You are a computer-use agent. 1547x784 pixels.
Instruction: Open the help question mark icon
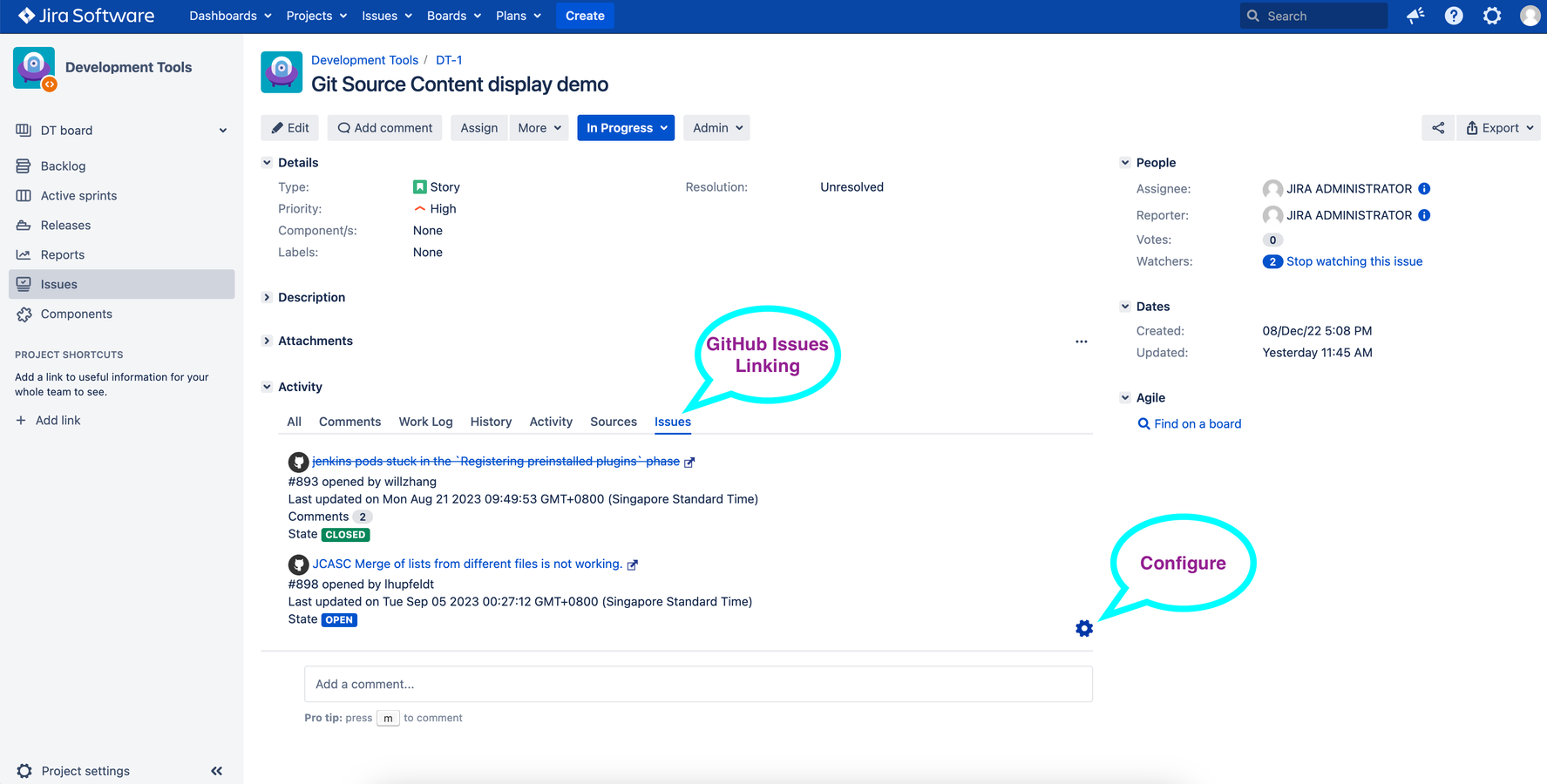(x=1454, y=16)
